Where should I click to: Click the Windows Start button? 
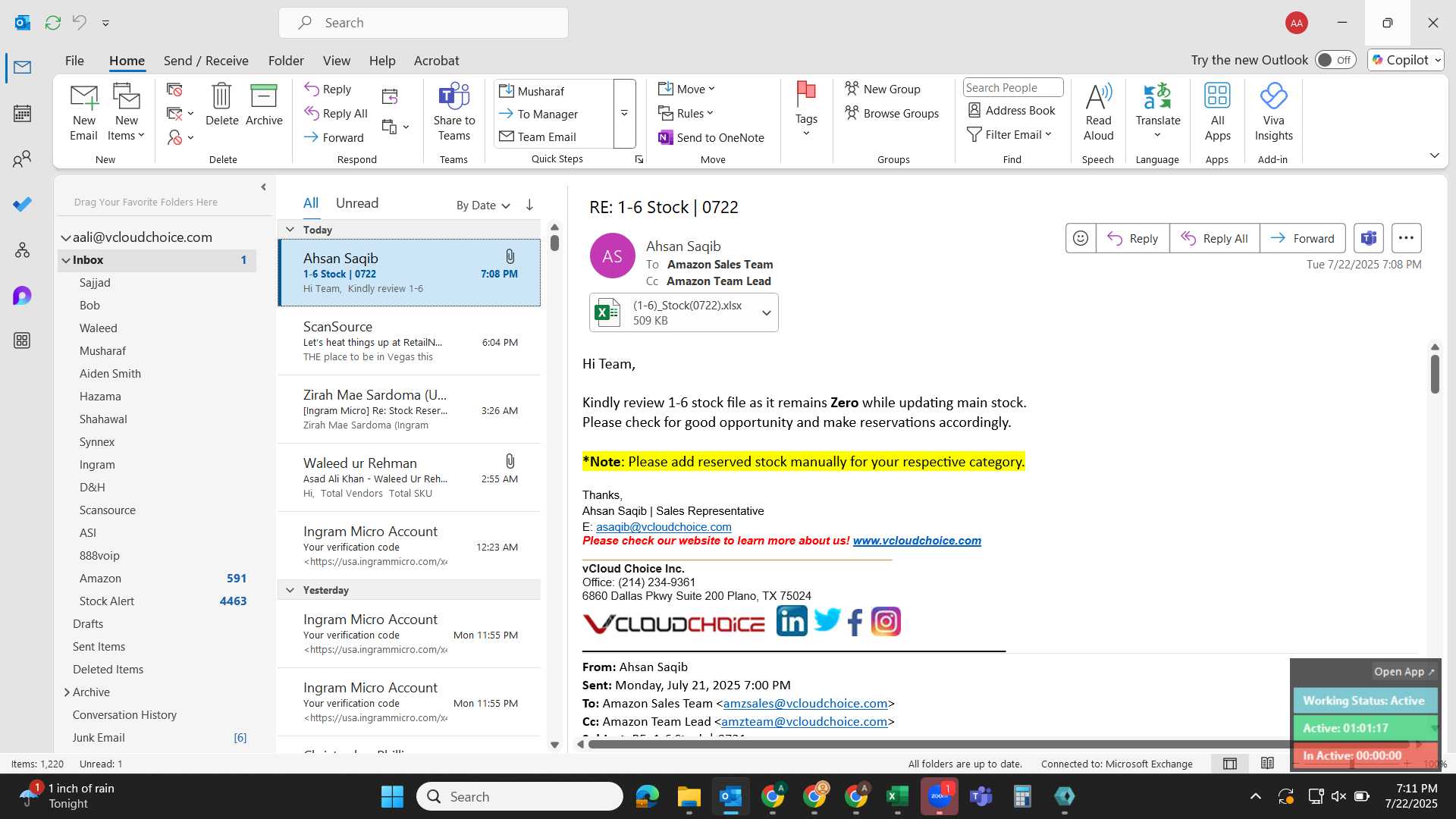coord(392,796)
